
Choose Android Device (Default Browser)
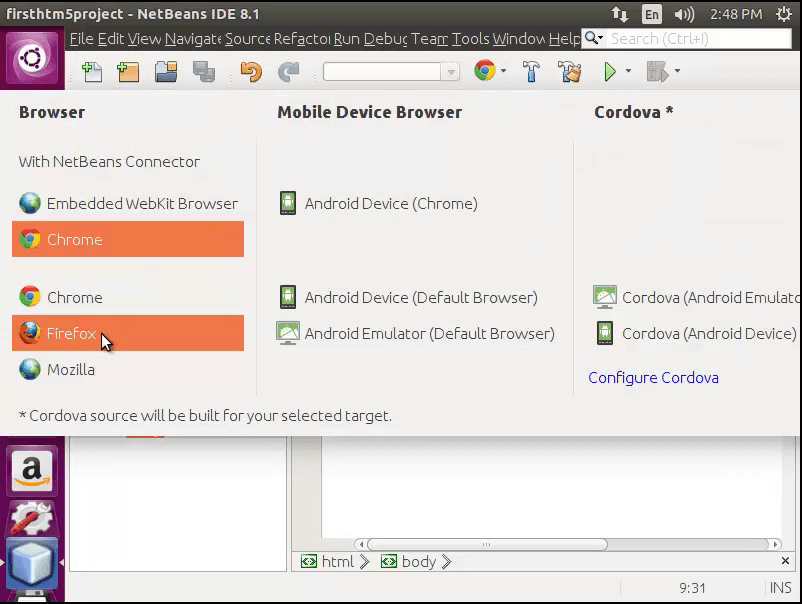409,297
